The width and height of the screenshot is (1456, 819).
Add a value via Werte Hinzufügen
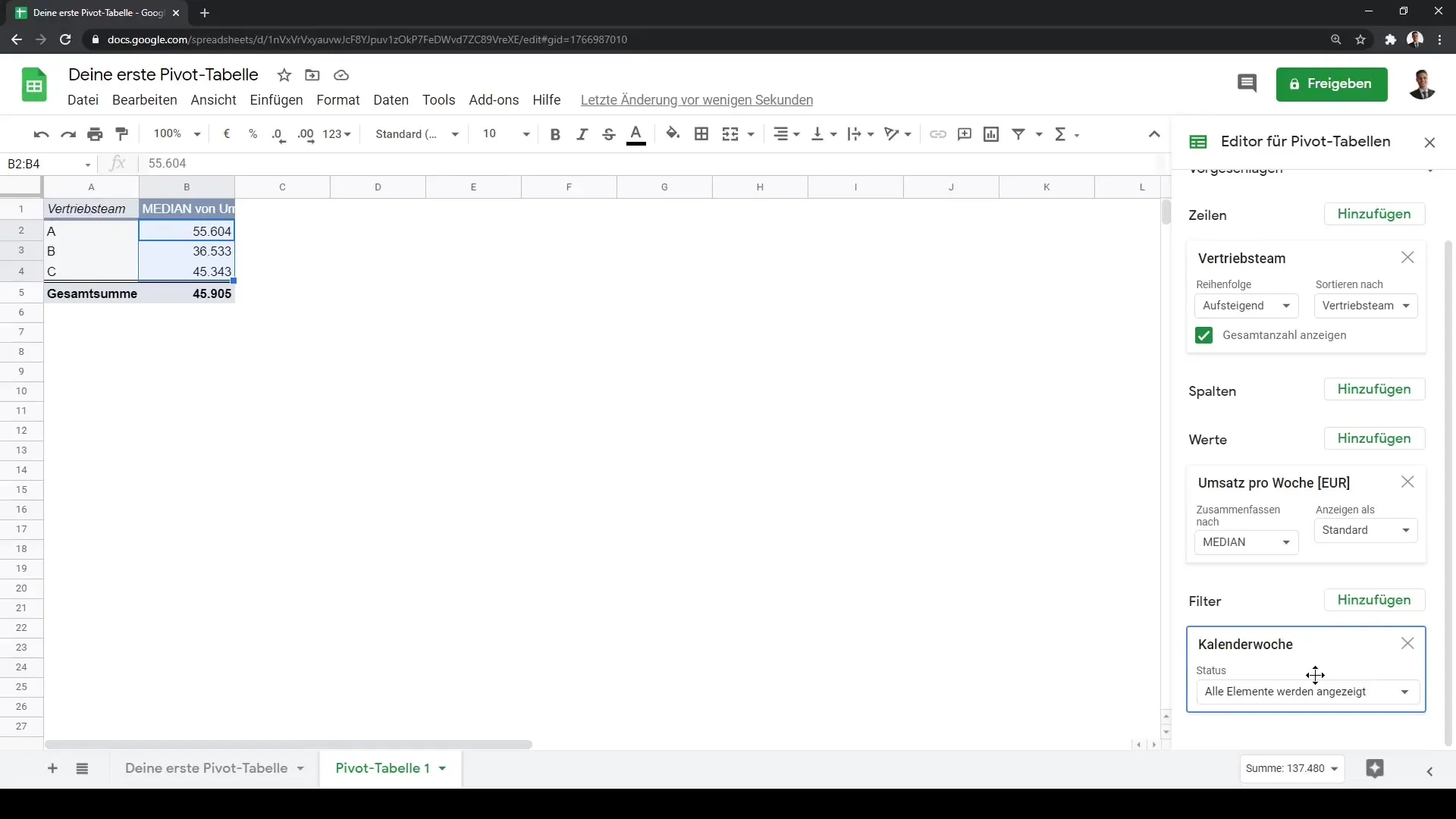(x=1374, y=439)
